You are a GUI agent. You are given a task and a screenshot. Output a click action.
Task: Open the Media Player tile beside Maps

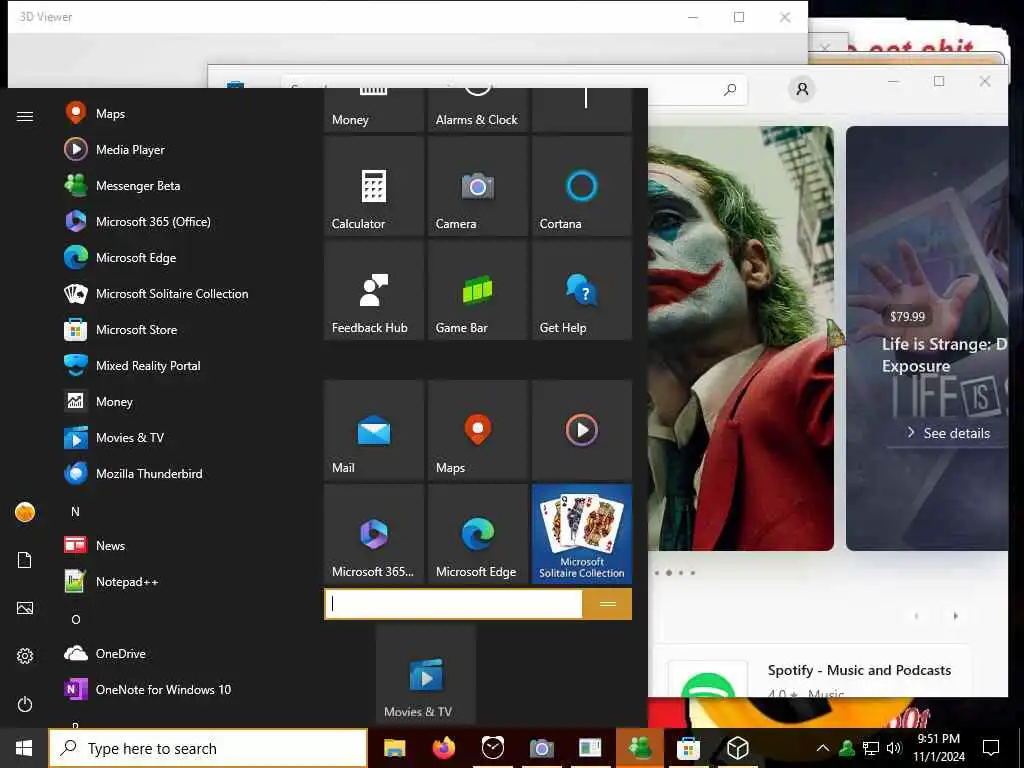point(581,430)
